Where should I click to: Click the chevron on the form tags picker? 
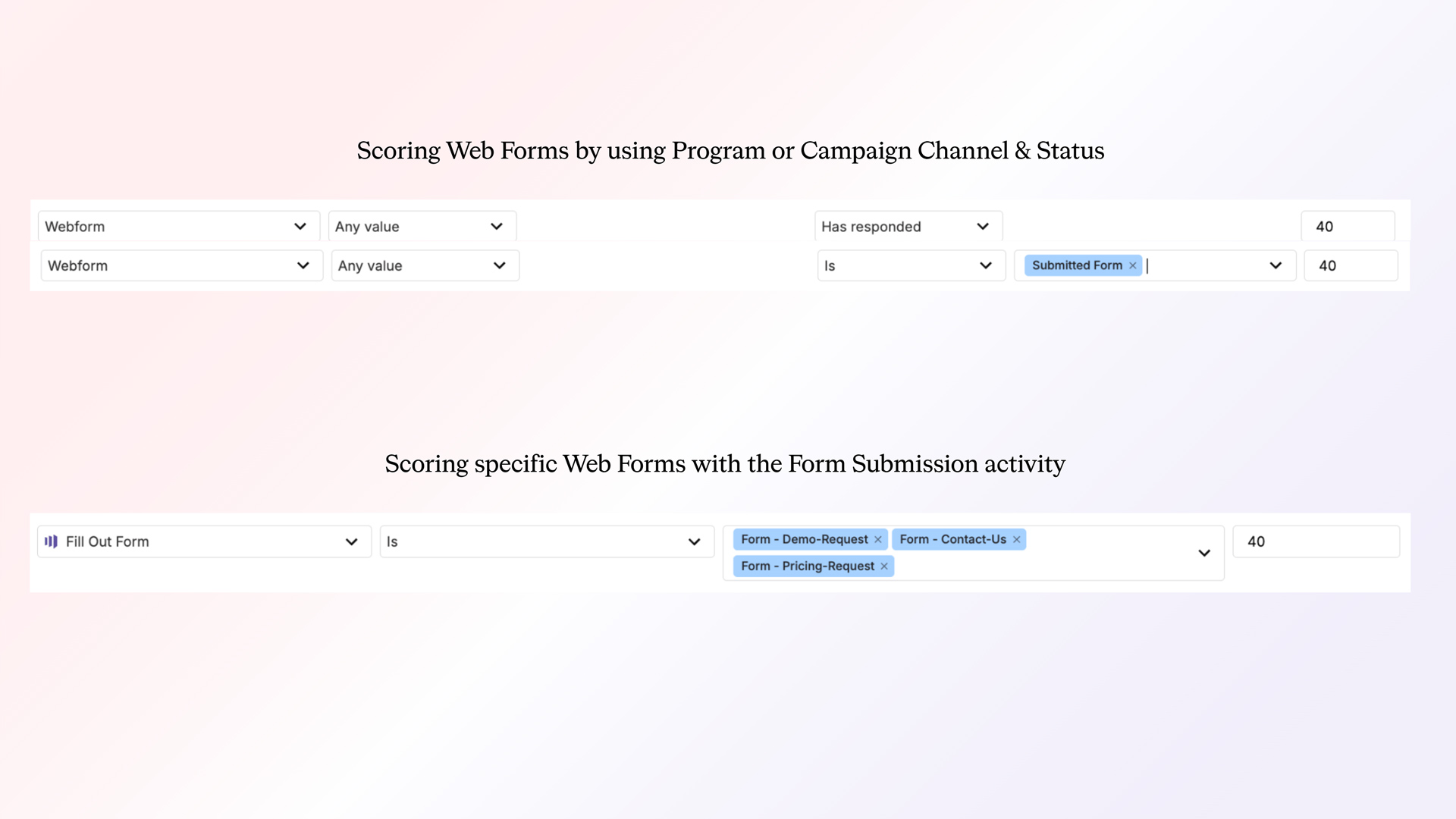coord(1203,553)
